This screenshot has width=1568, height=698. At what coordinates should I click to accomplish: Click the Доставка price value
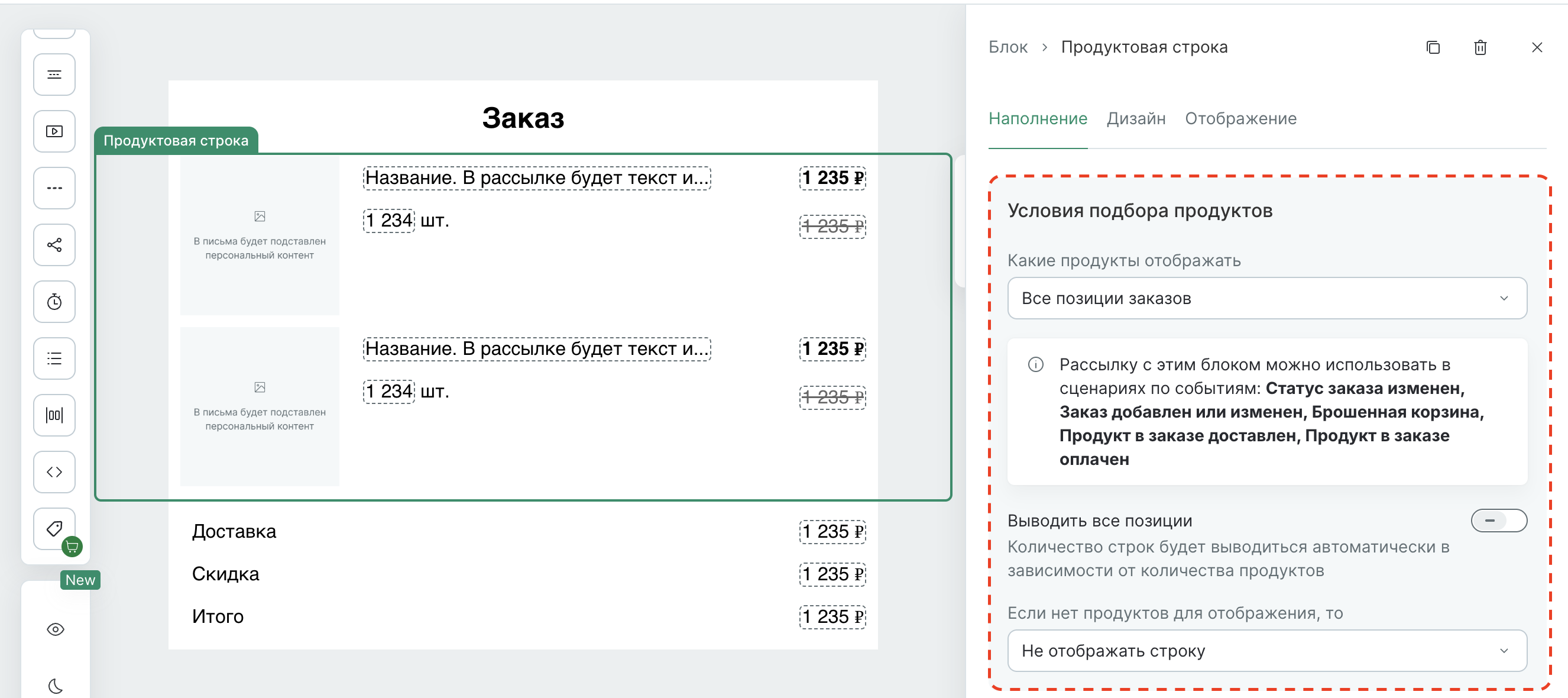[x=832, y=532]
